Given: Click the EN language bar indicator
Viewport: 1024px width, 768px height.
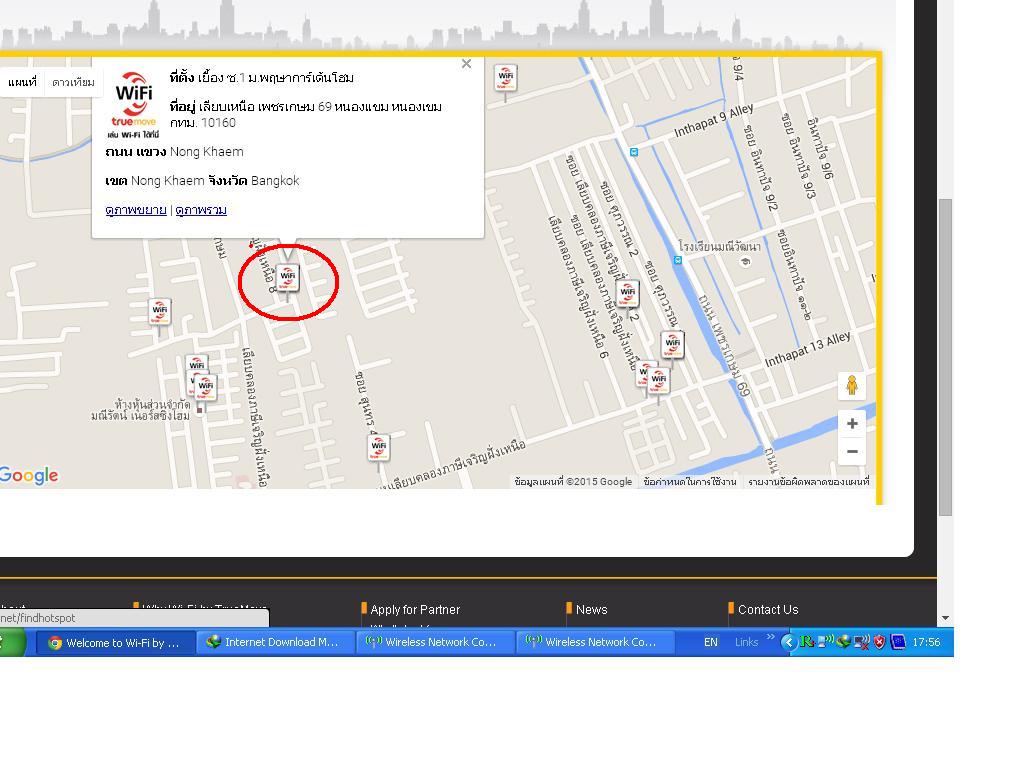Looking at the screenshot, I should click(x=711, y=643).
